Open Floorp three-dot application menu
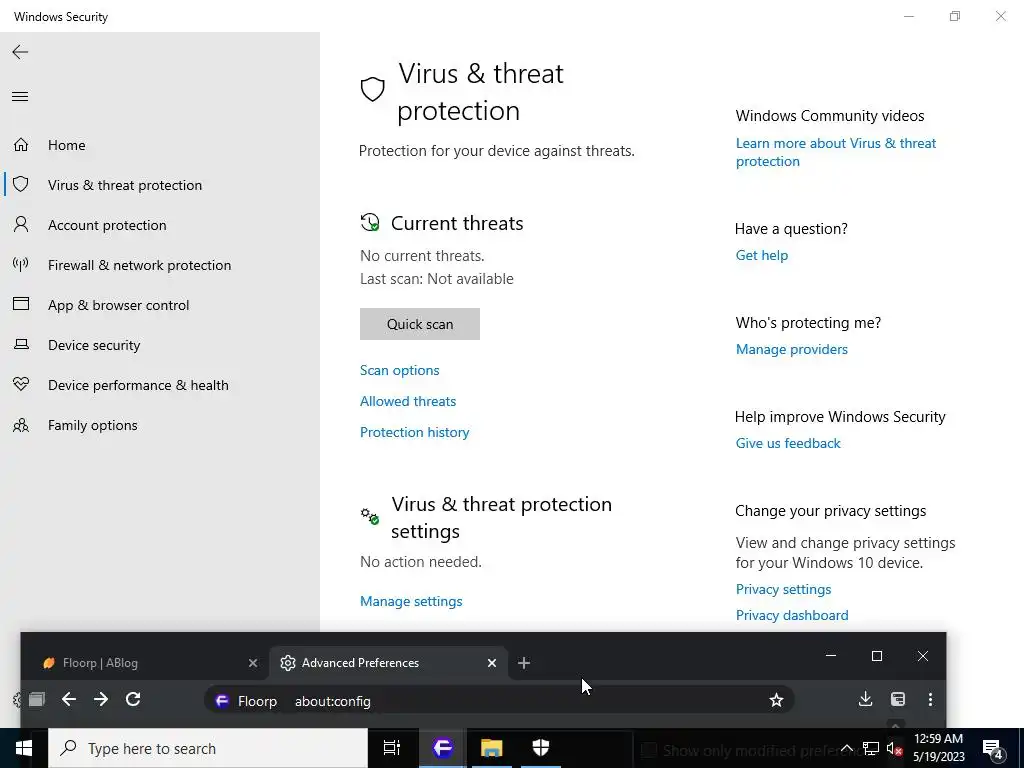The height and width of the screenshot is (768, 1024). click(930, 699)
